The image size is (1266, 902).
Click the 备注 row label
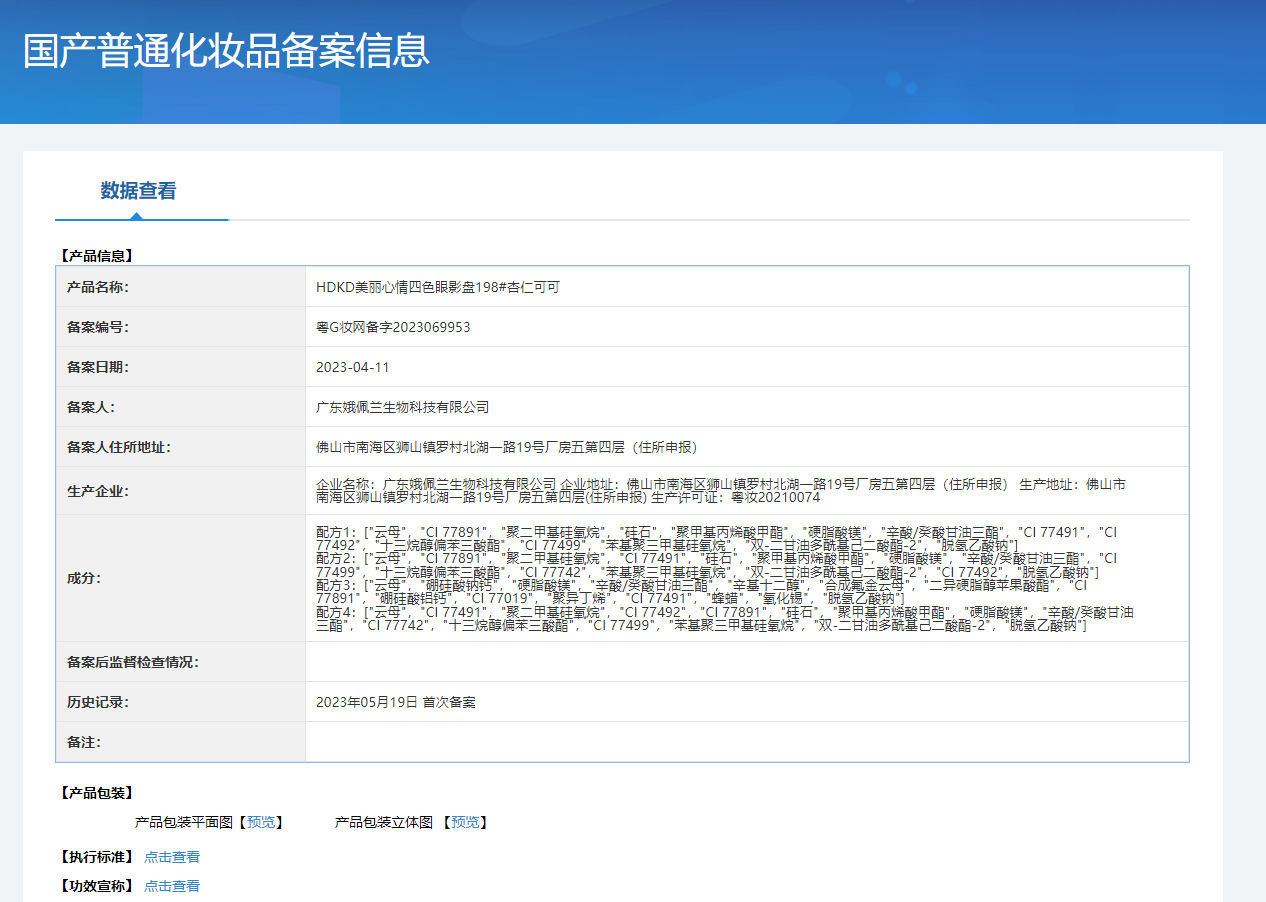[x=84, y=742]
